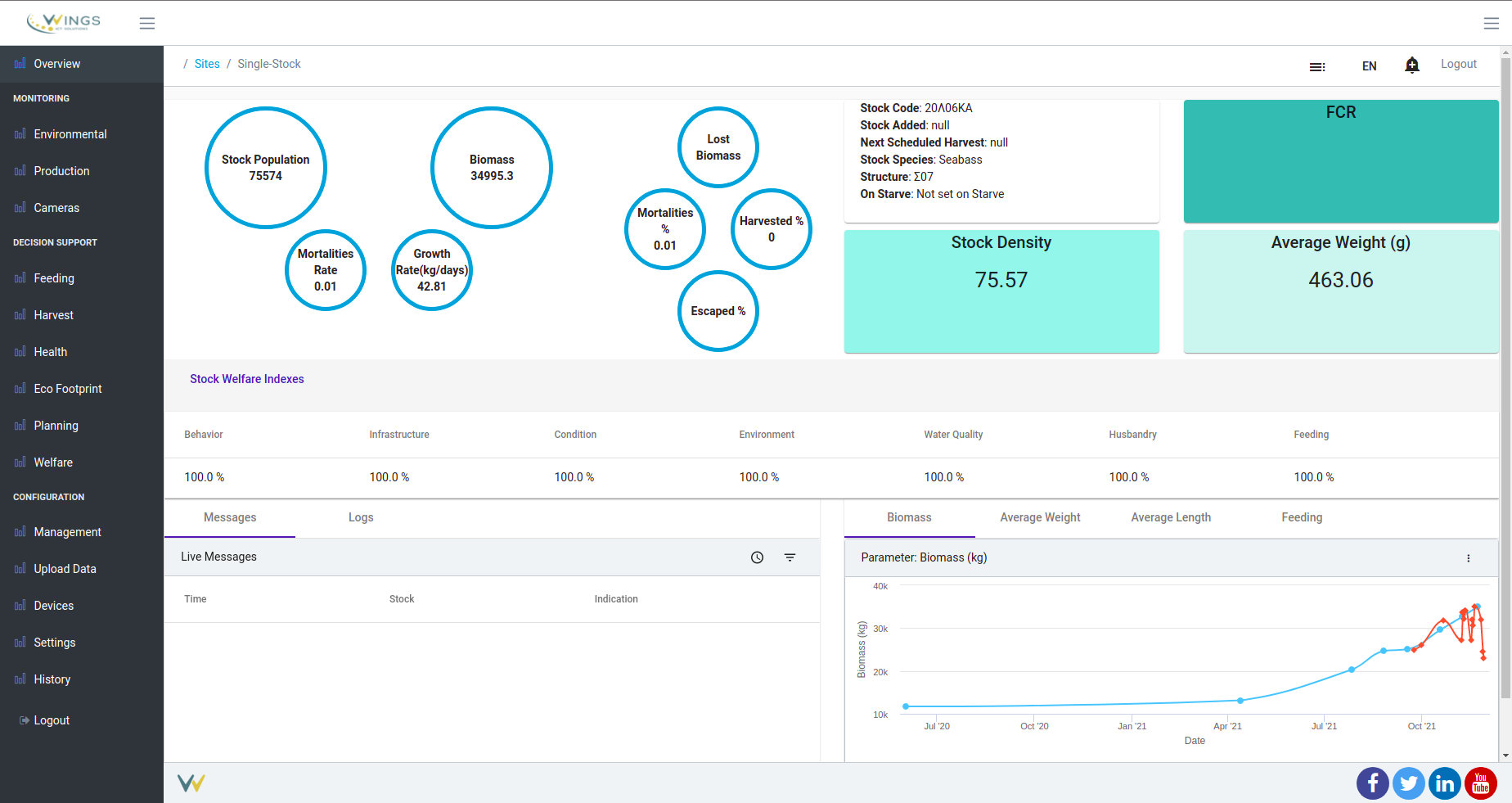
Task: Click scrollbar down arrow
Action: (1505, 756)
